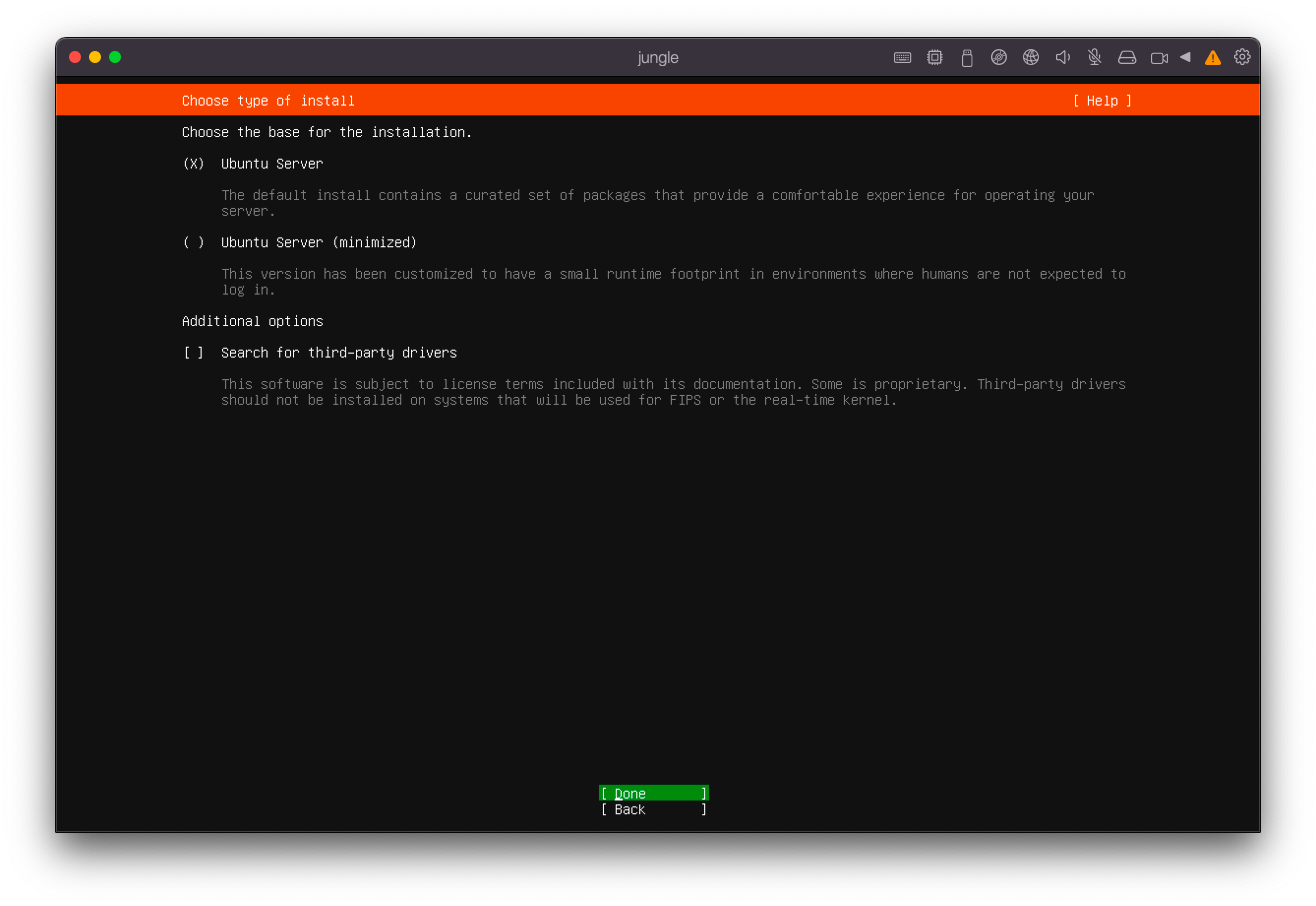Collapse the toolbar with the left arrow
The width and height of the screenshot is (1316, 906).
pyautogui.click(x=1185, y=57)
